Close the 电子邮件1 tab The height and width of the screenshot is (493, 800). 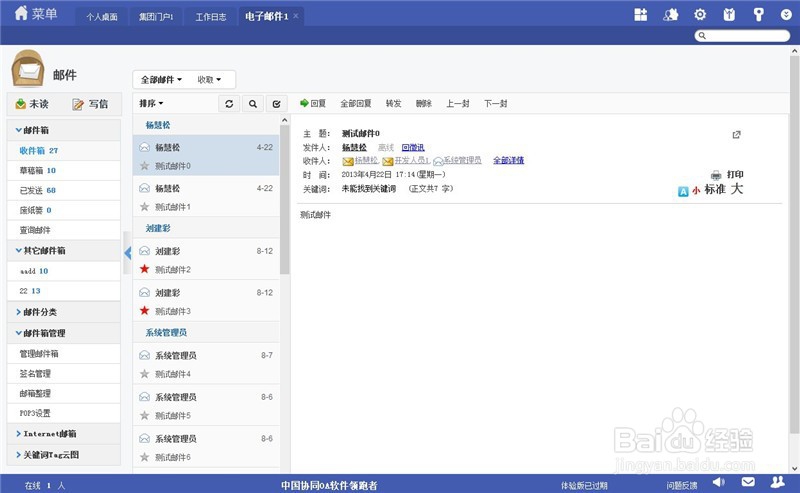coord(295,16)
